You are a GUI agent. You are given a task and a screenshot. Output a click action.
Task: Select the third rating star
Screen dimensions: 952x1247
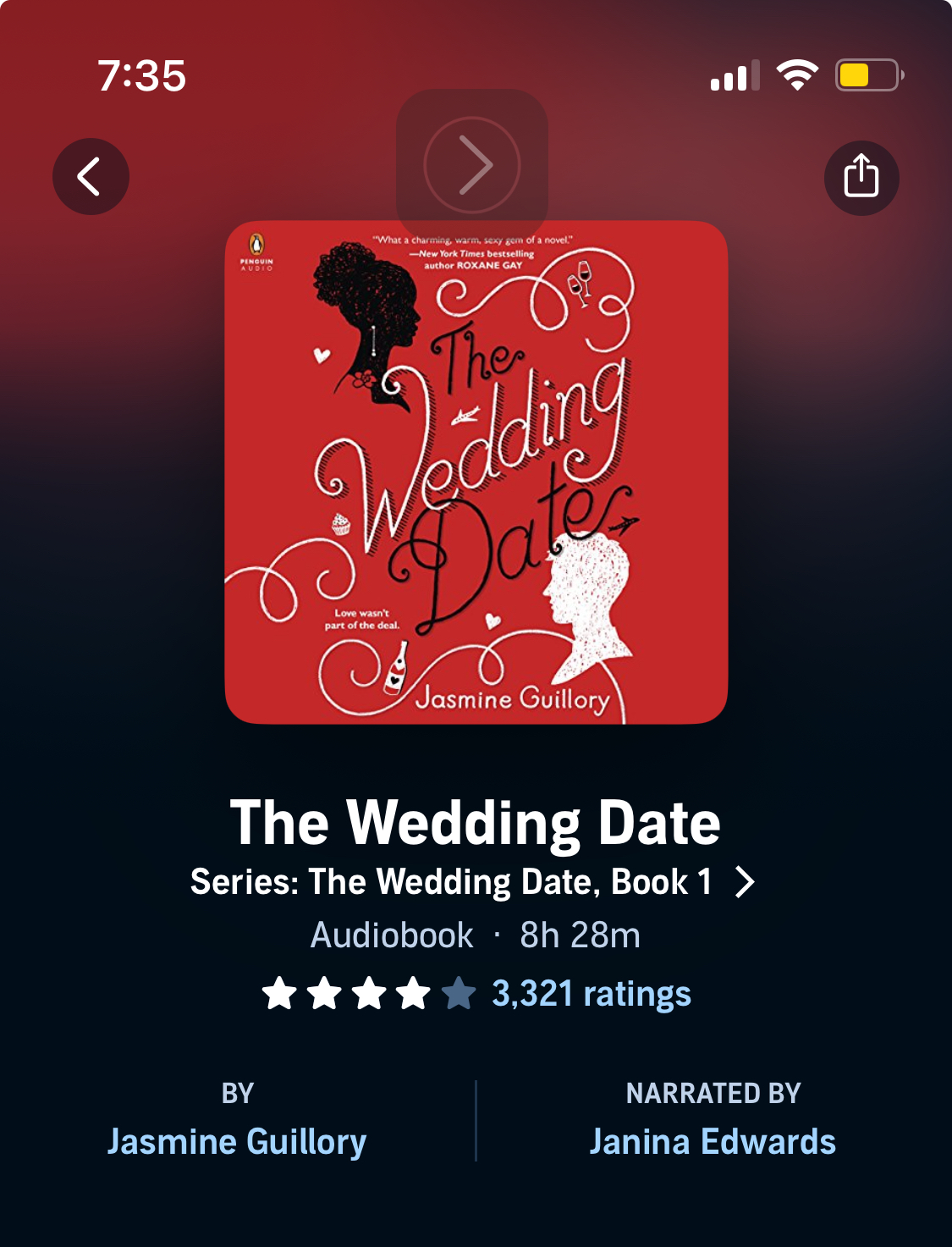point(369,993)
